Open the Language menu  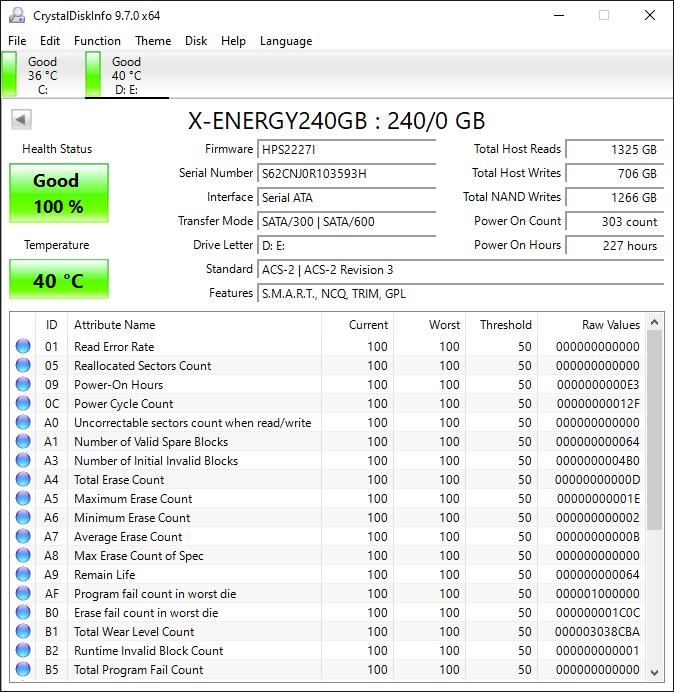click(x=286, y=41)
